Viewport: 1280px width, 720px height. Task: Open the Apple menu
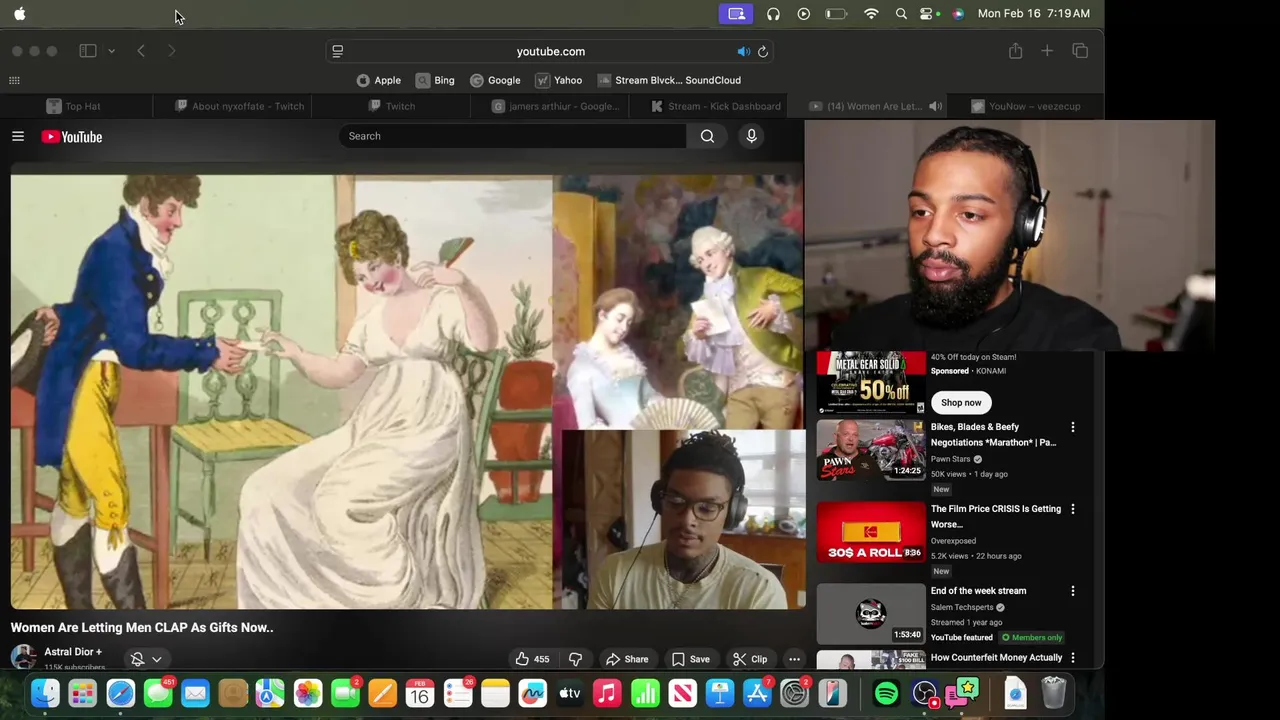coord(19,14)
